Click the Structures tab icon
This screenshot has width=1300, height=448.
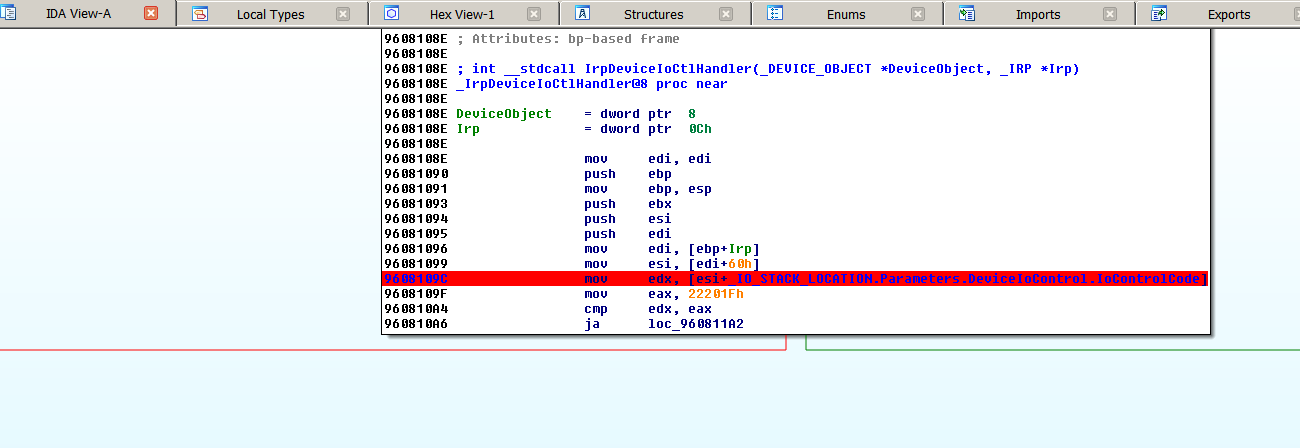coord(583,14)
